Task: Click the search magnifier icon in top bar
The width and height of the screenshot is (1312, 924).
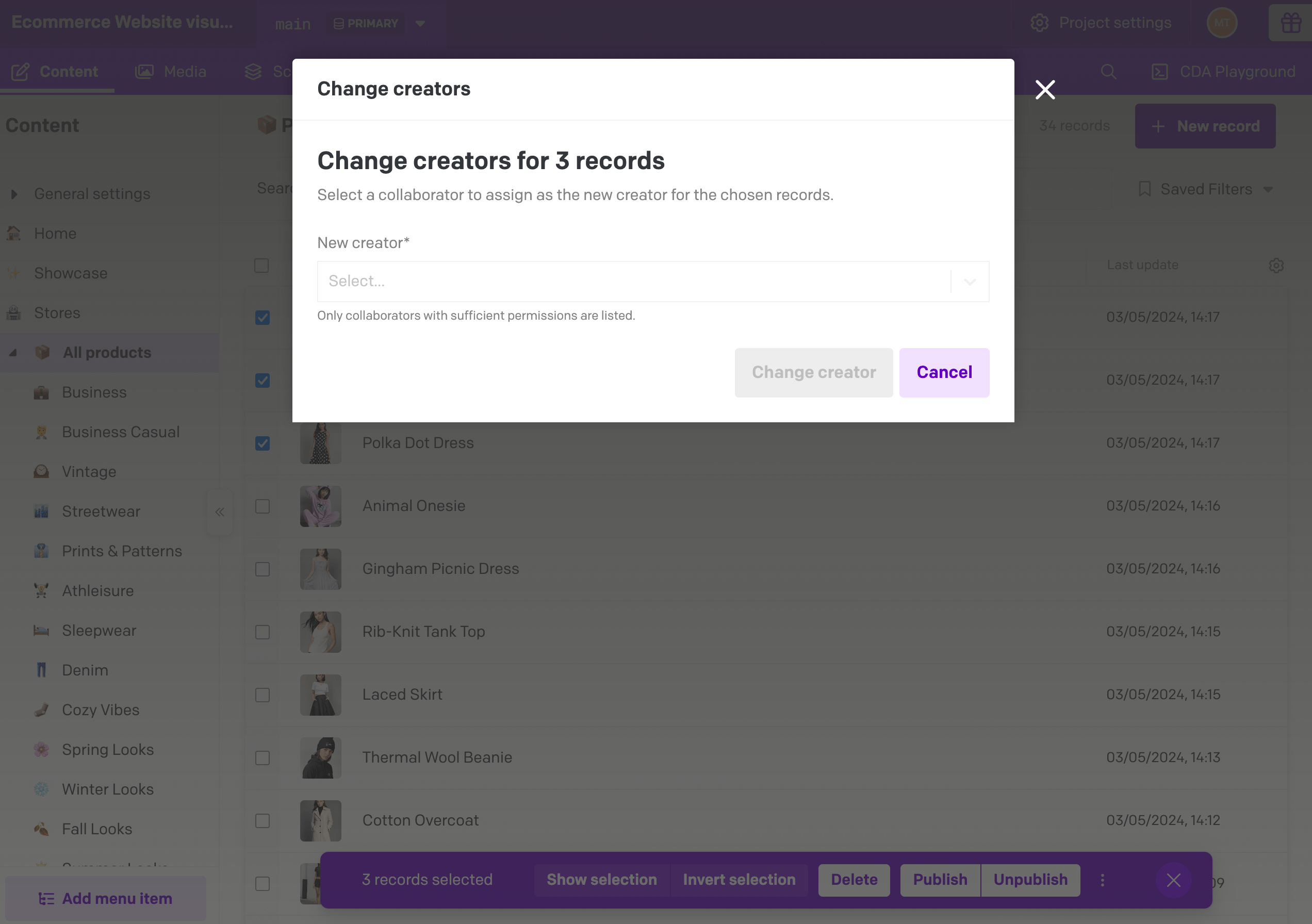Action: (1109, 72)
